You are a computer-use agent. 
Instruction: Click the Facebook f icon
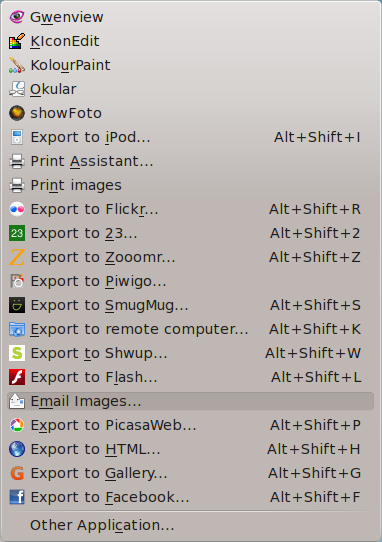click(x=17, y=497)
